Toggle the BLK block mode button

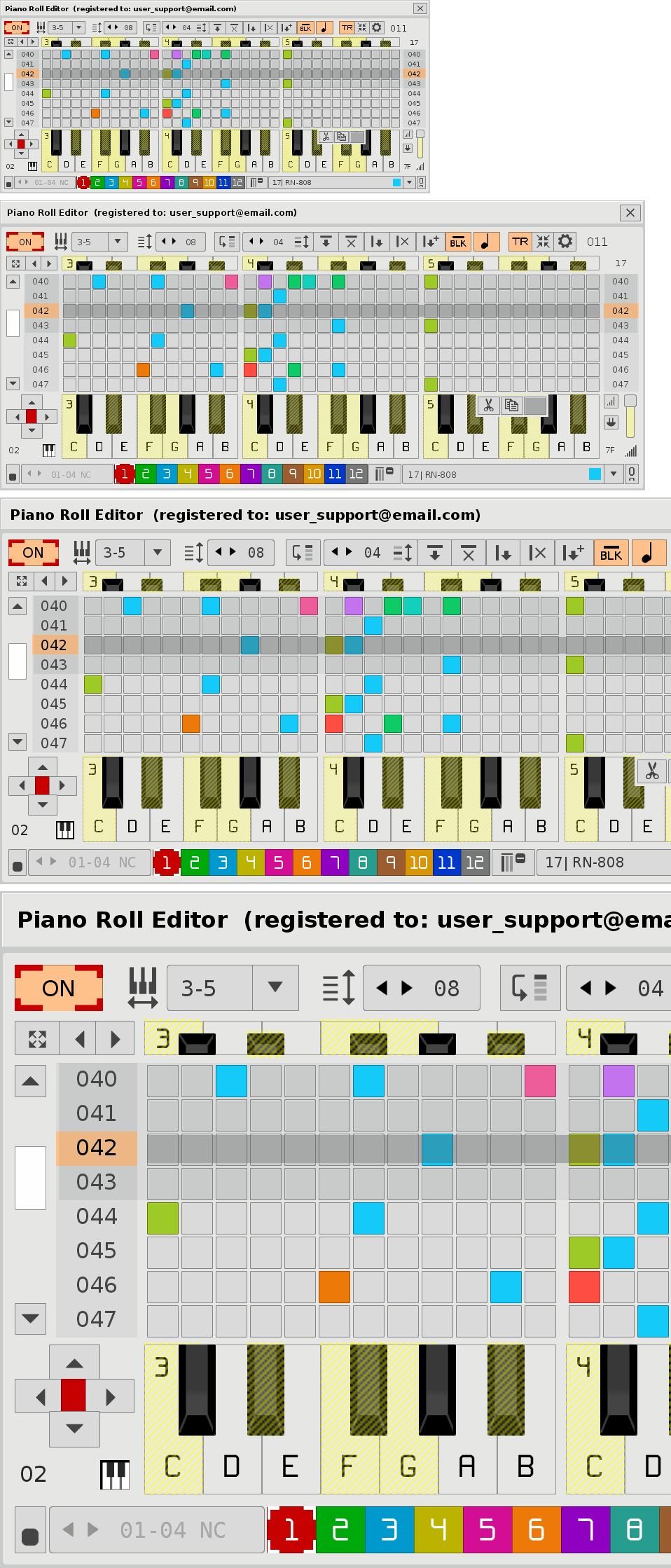tap(458, 242)
